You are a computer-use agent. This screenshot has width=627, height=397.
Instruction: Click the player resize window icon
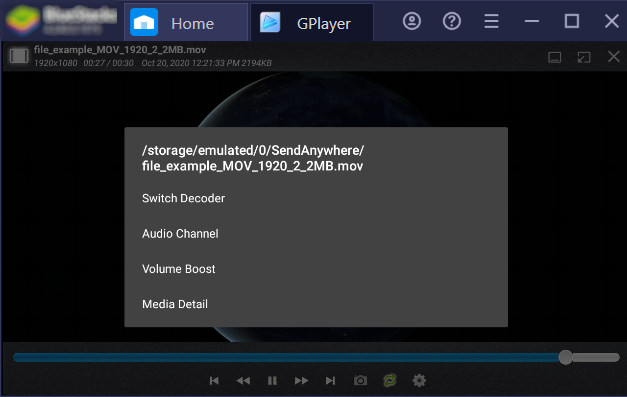584,57
